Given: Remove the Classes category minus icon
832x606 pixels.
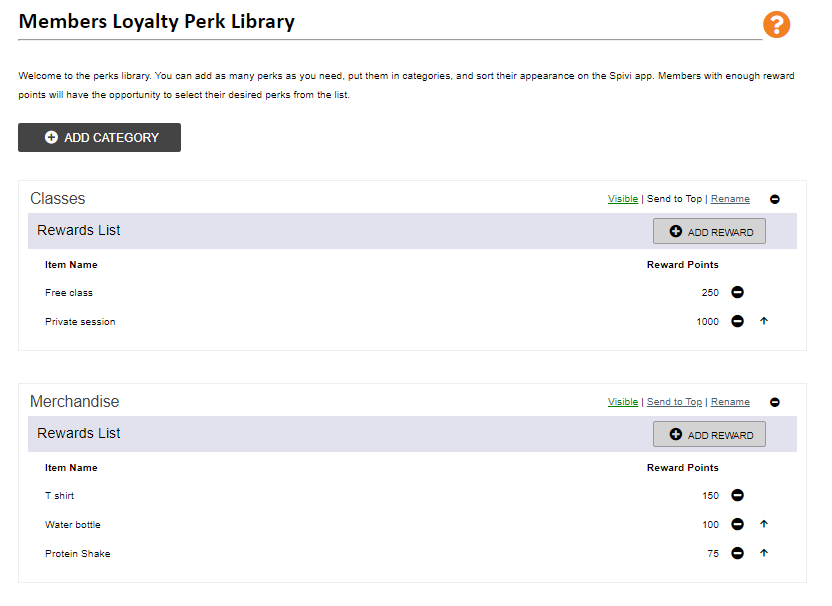Looking at the screenshot, I should 775,199.
